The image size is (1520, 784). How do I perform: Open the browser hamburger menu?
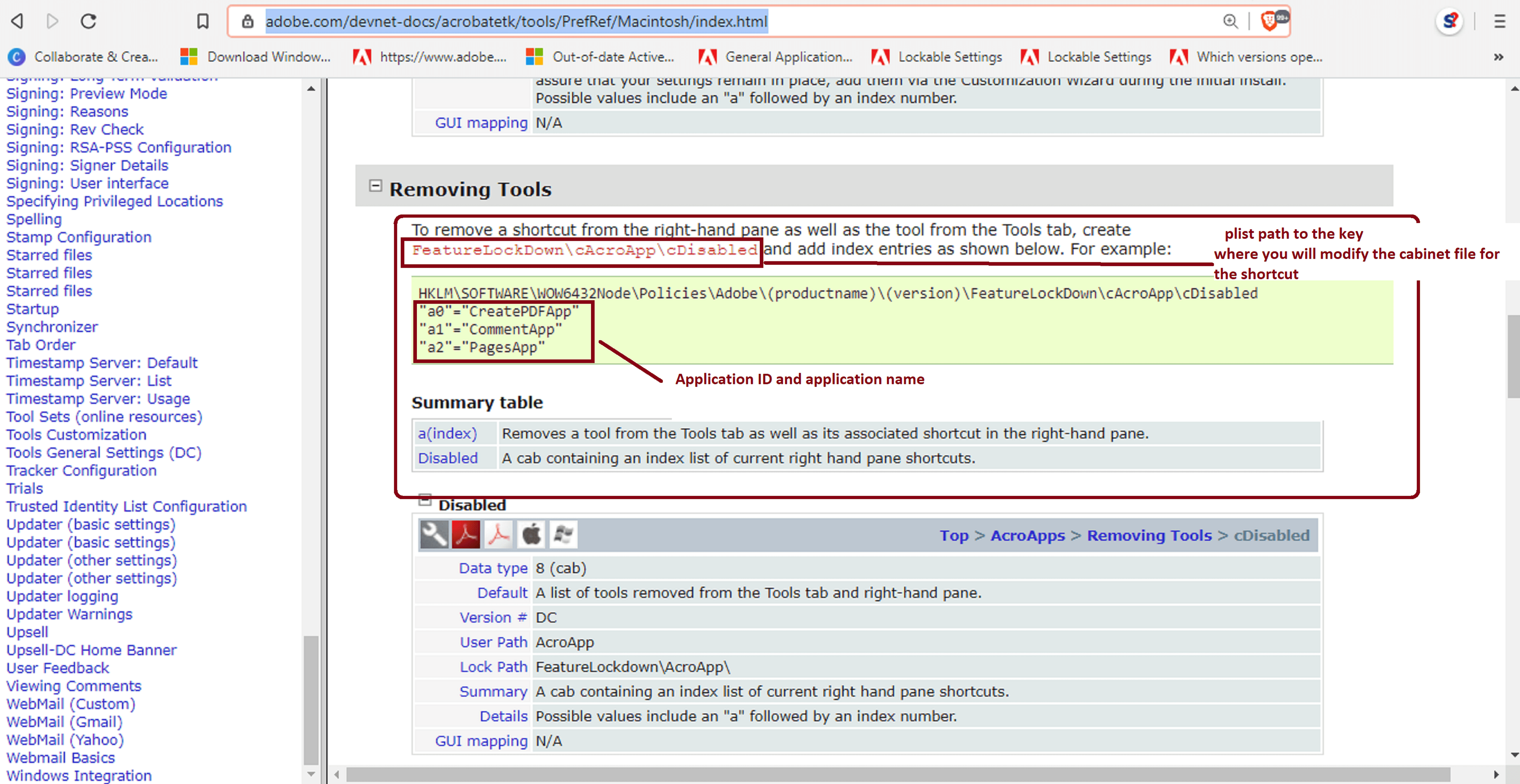(1499, 22)
